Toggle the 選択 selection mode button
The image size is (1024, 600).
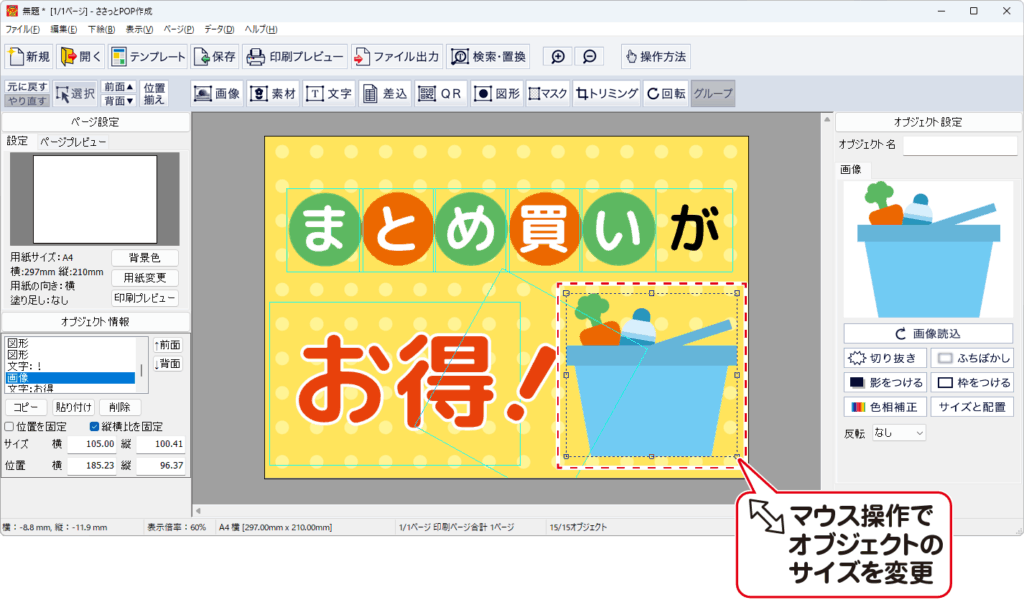click(x=76, y=93)
